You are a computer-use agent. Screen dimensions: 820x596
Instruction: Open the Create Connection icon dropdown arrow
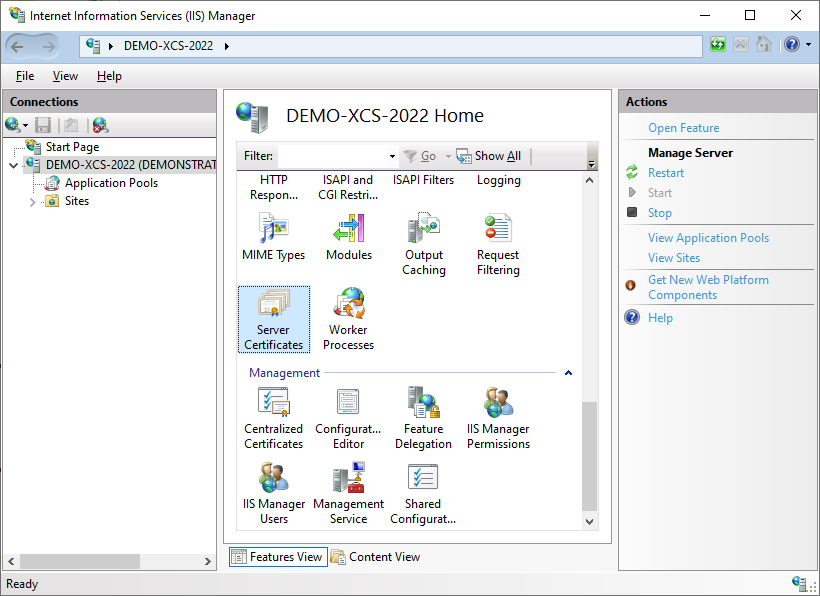[x=25, y=125]
